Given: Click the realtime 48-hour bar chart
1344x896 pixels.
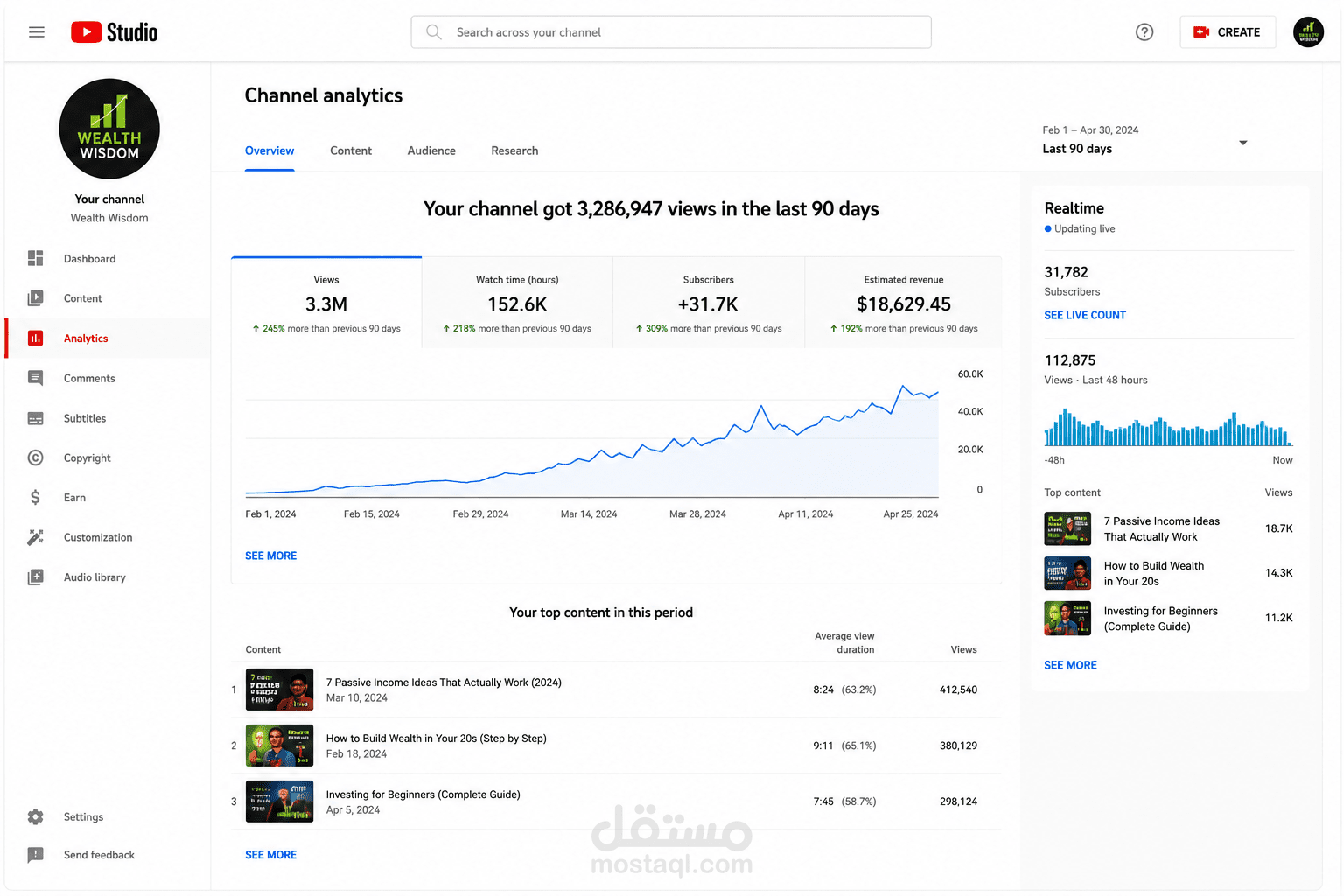Looking at the screenshot, I should click(x=1168, y=427).
